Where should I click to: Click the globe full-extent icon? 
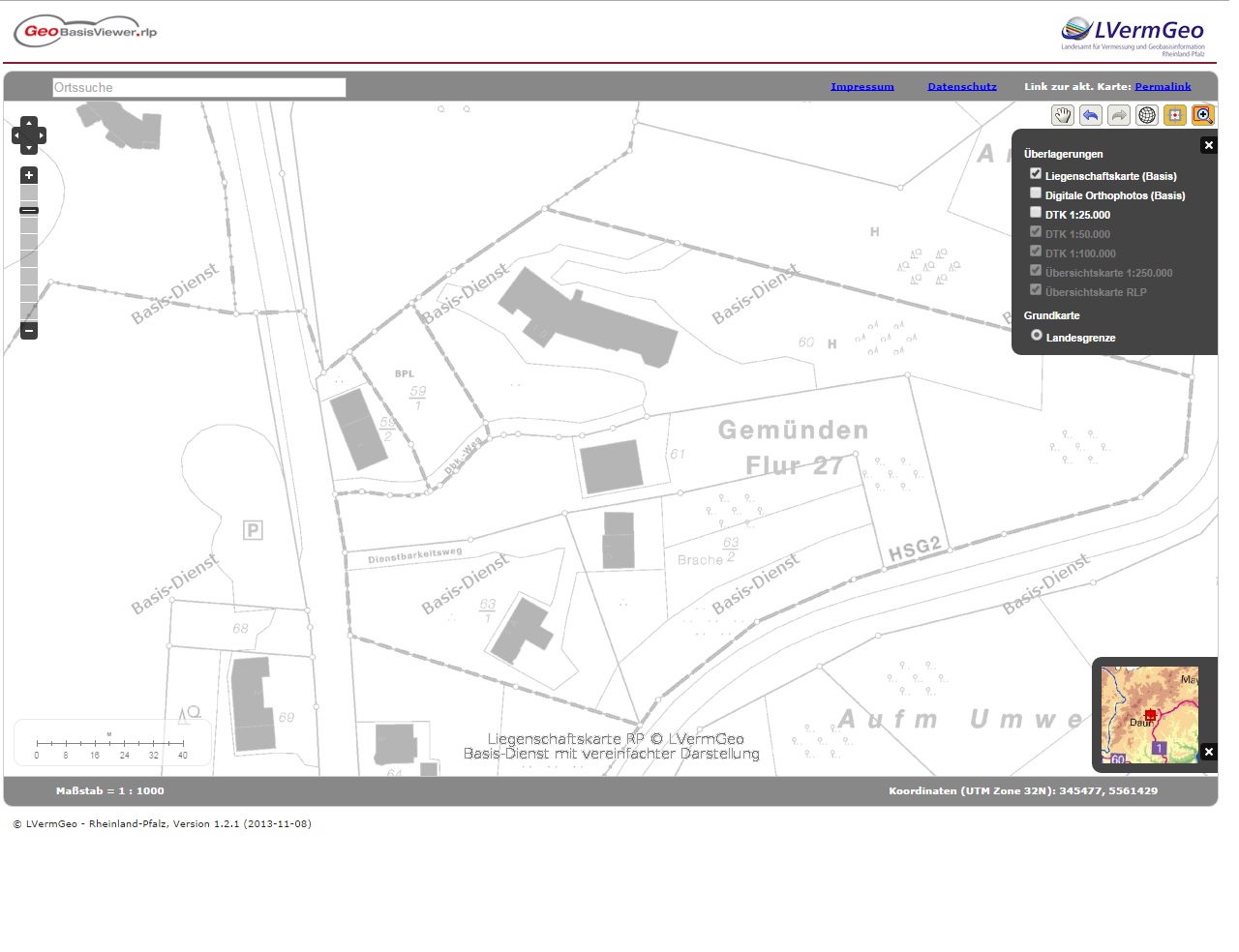point(1147,116)
